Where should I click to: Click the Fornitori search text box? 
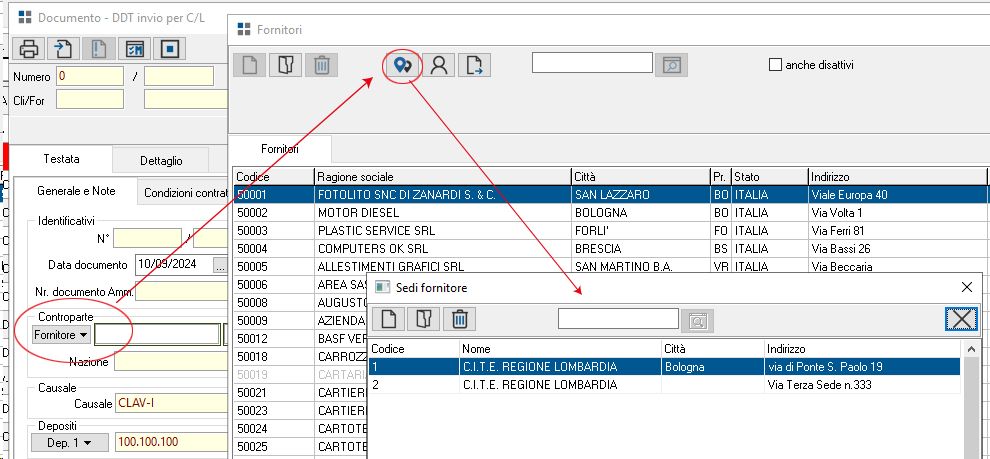click(592, 63)
